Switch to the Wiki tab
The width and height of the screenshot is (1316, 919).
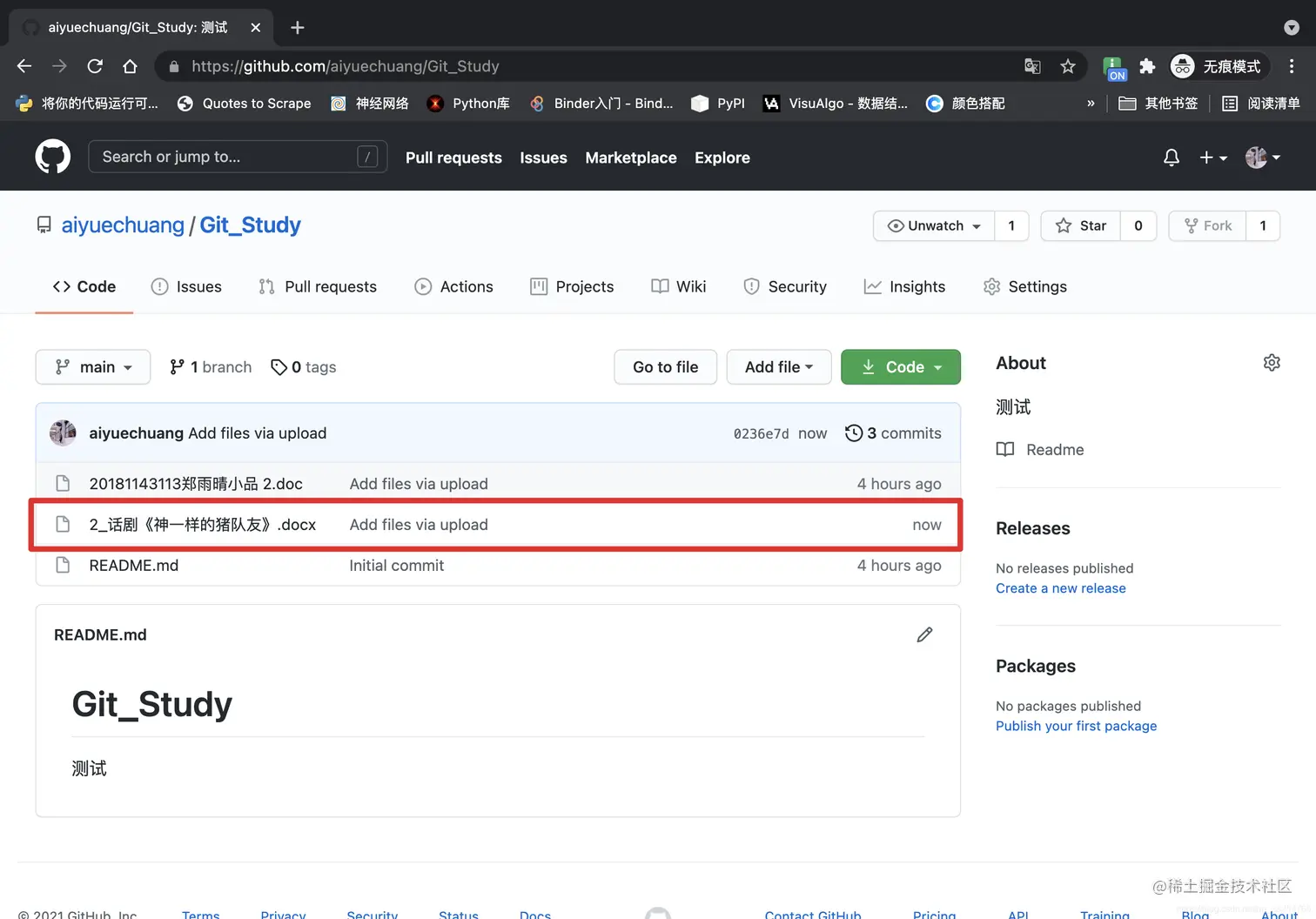679,287
